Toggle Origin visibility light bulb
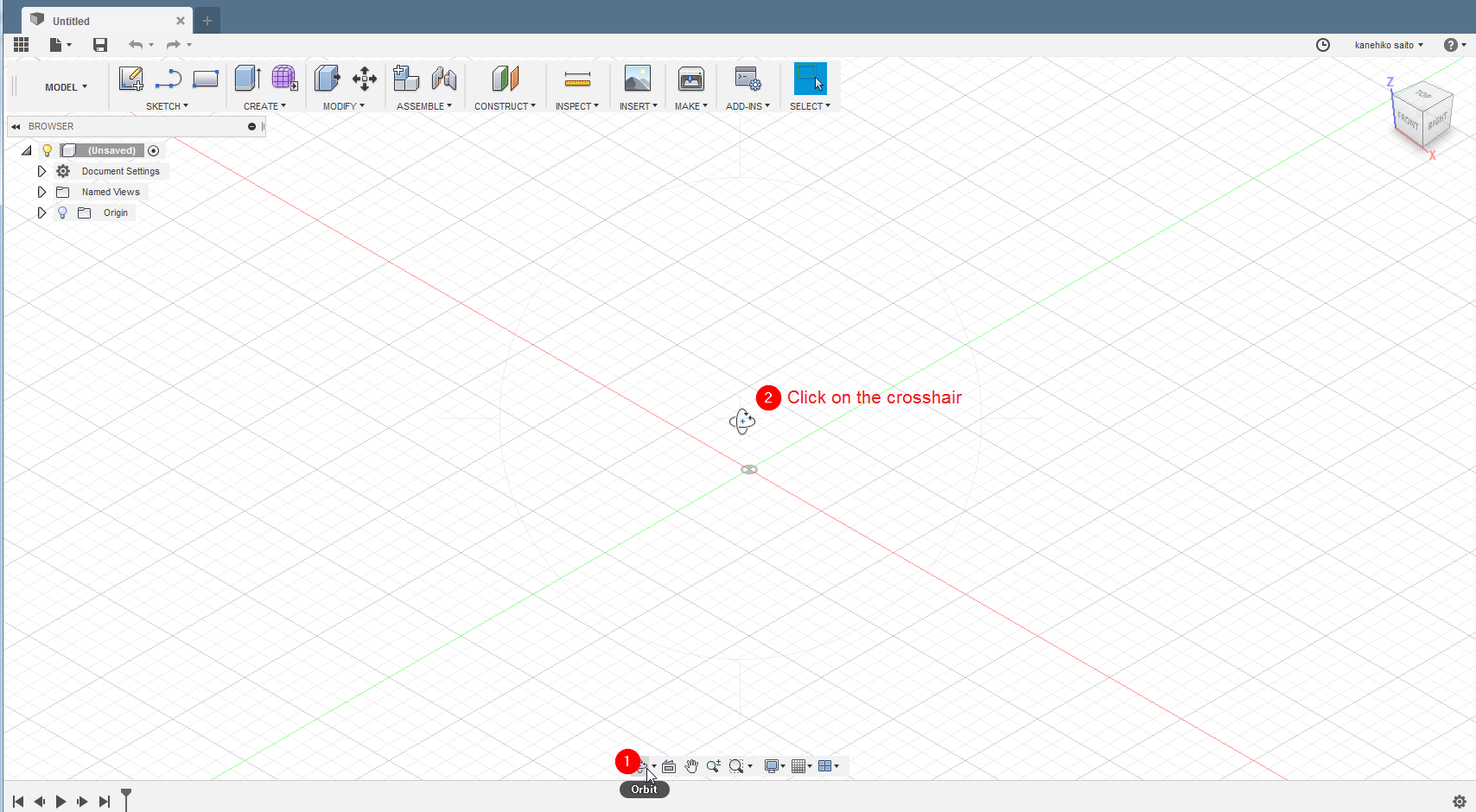The height and width of the screenshot is (812, 1476). tap(61, 213)
